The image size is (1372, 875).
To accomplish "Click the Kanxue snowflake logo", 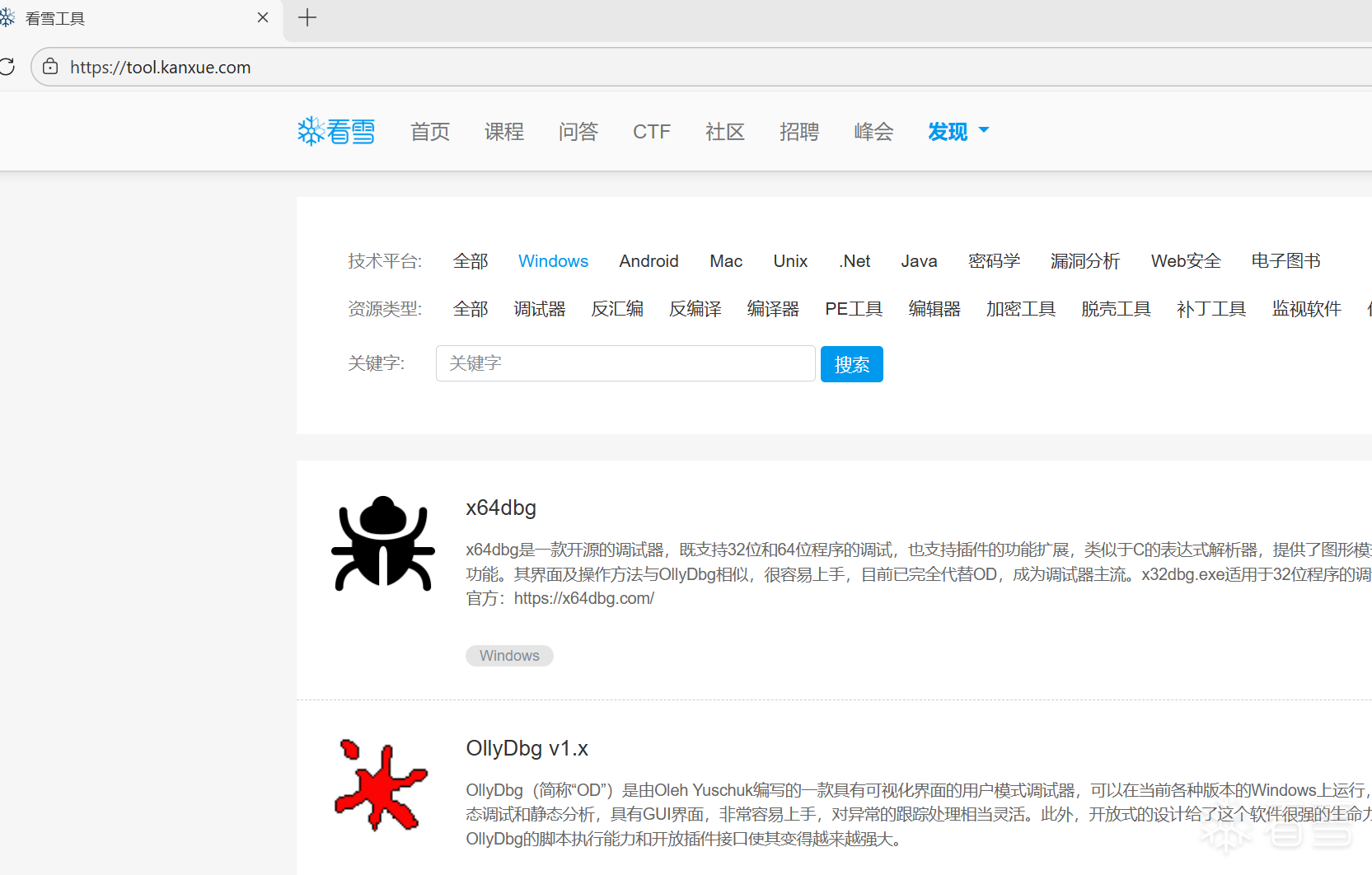I will click(336, 131).
